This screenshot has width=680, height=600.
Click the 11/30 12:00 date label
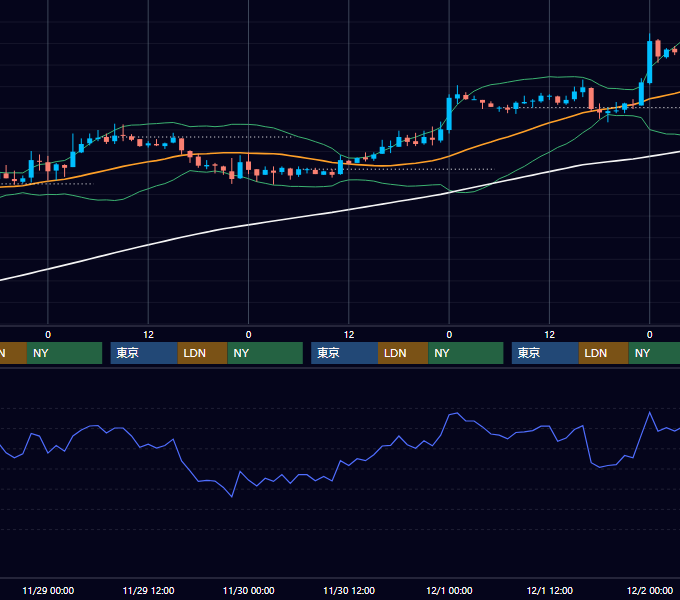click(349, 590)
